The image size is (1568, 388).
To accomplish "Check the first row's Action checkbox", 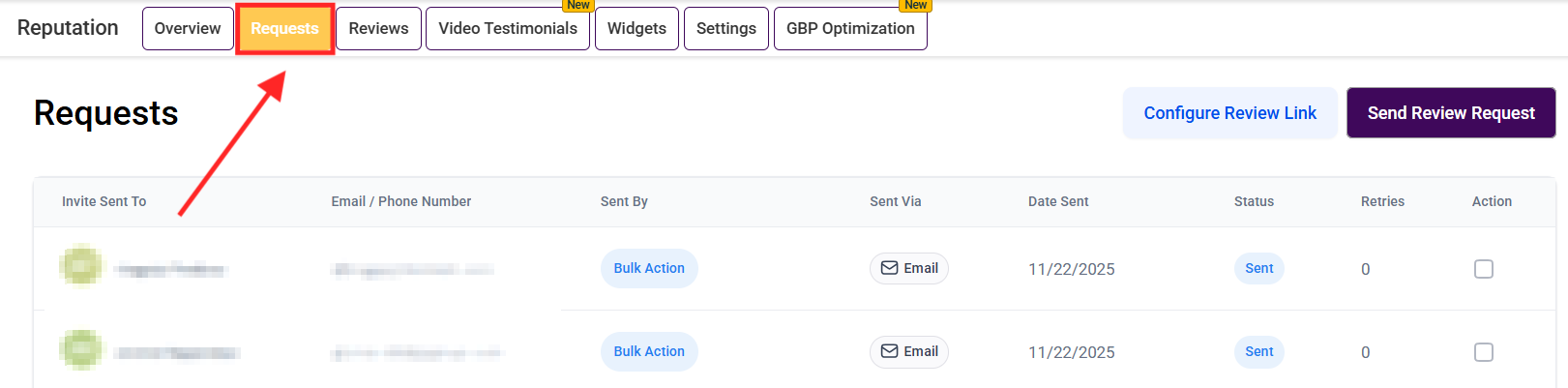I will (x=1483, y=269).
